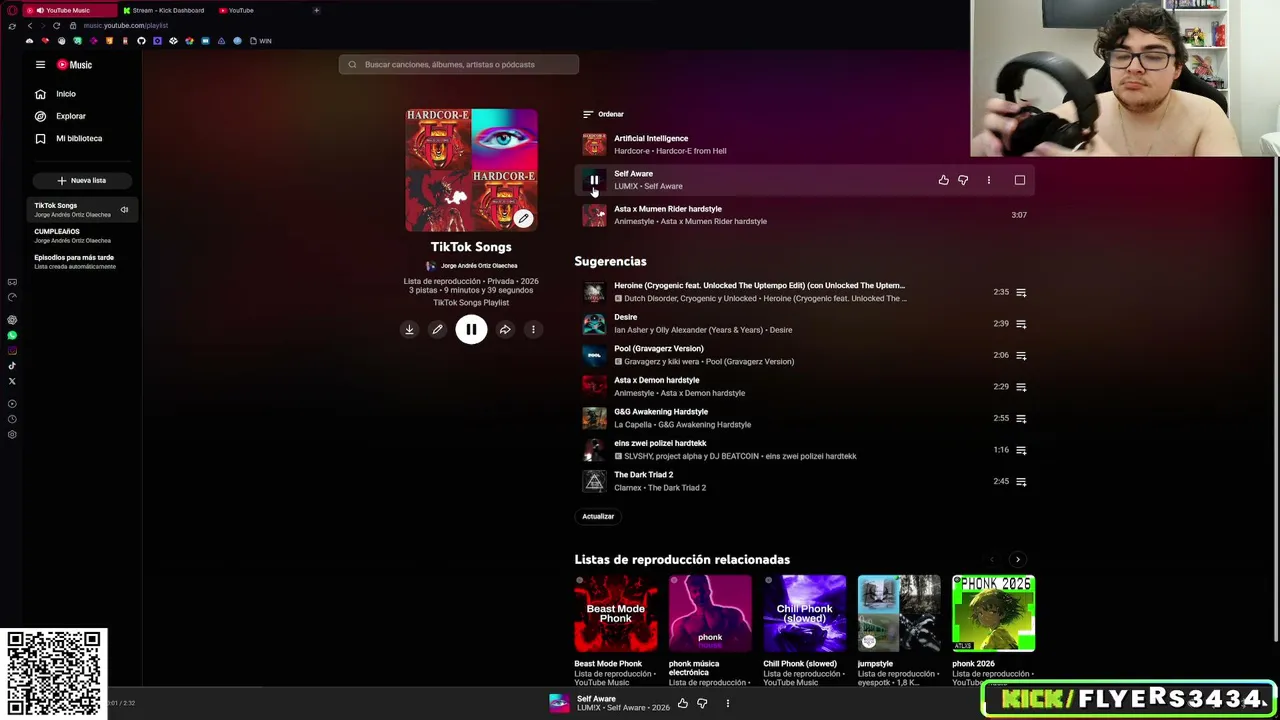Image resolution: width=1280 pixels, height=720 pixels.
Task: Pause the Self Aware track in the list
Action: [x=594, y=180]
